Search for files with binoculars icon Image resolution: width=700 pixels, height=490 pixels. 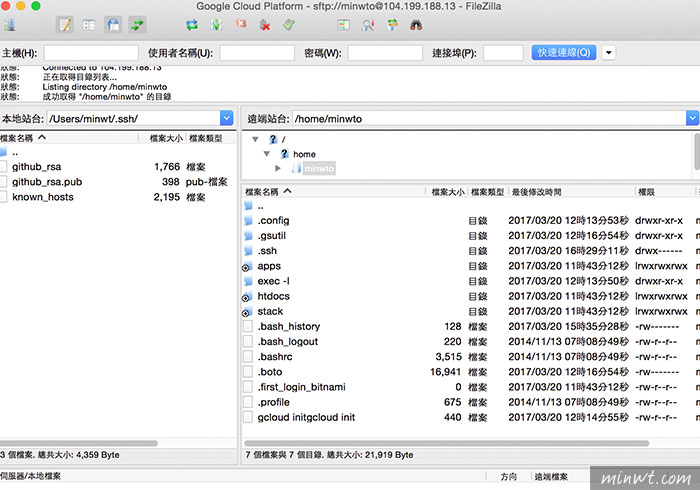[x=416, y=25]
